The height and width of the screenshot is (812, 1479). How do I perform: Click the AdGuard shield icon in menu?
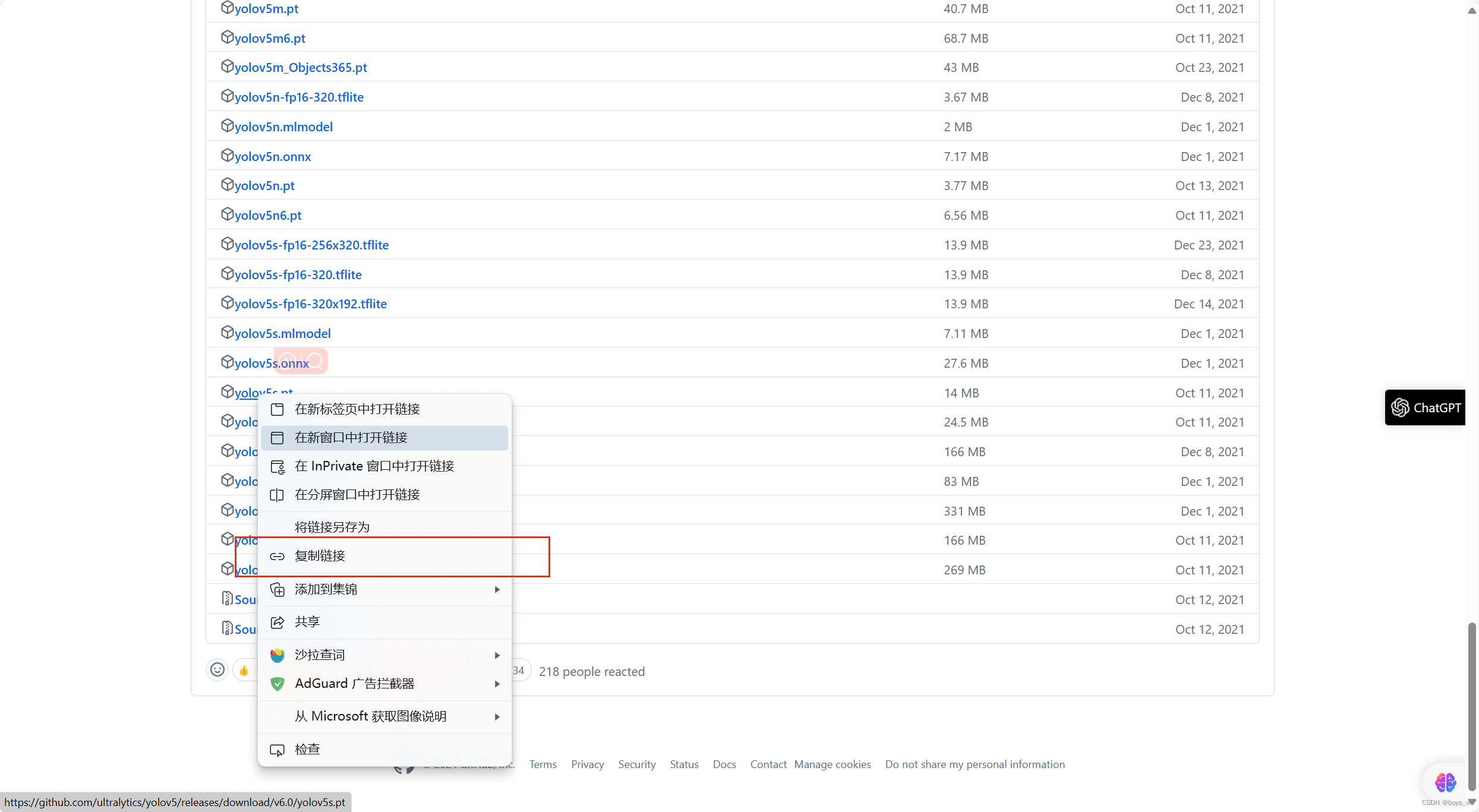pyautogui.click(x=277, y=684)
